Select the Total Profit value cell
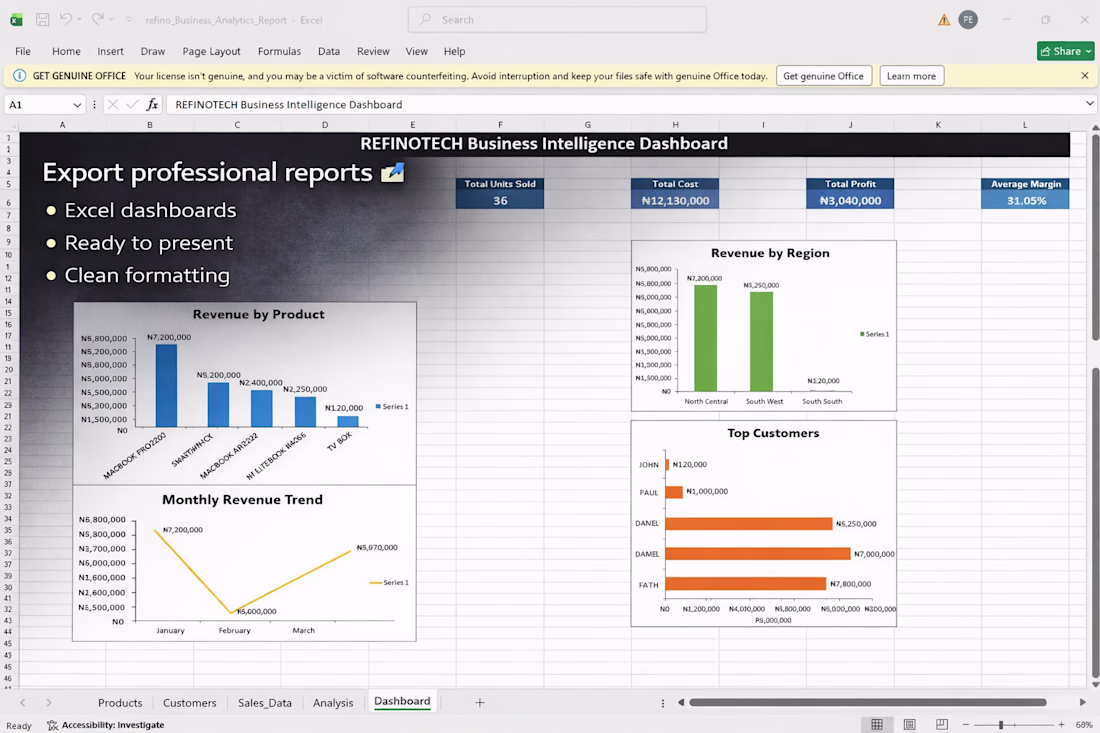The width and height of the screenshot is (1100, 733). pyautogui.click(x=850, y=201)
